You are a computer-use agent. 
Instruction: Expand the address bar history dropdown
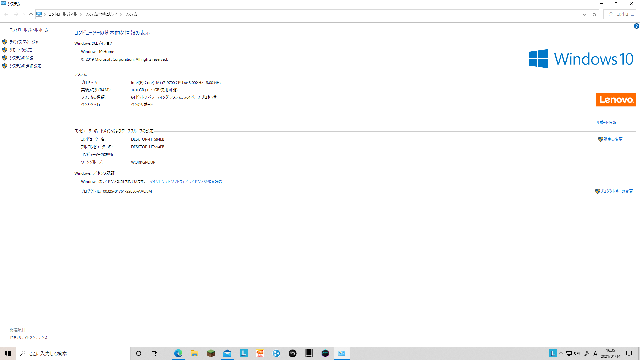point(584,14)
